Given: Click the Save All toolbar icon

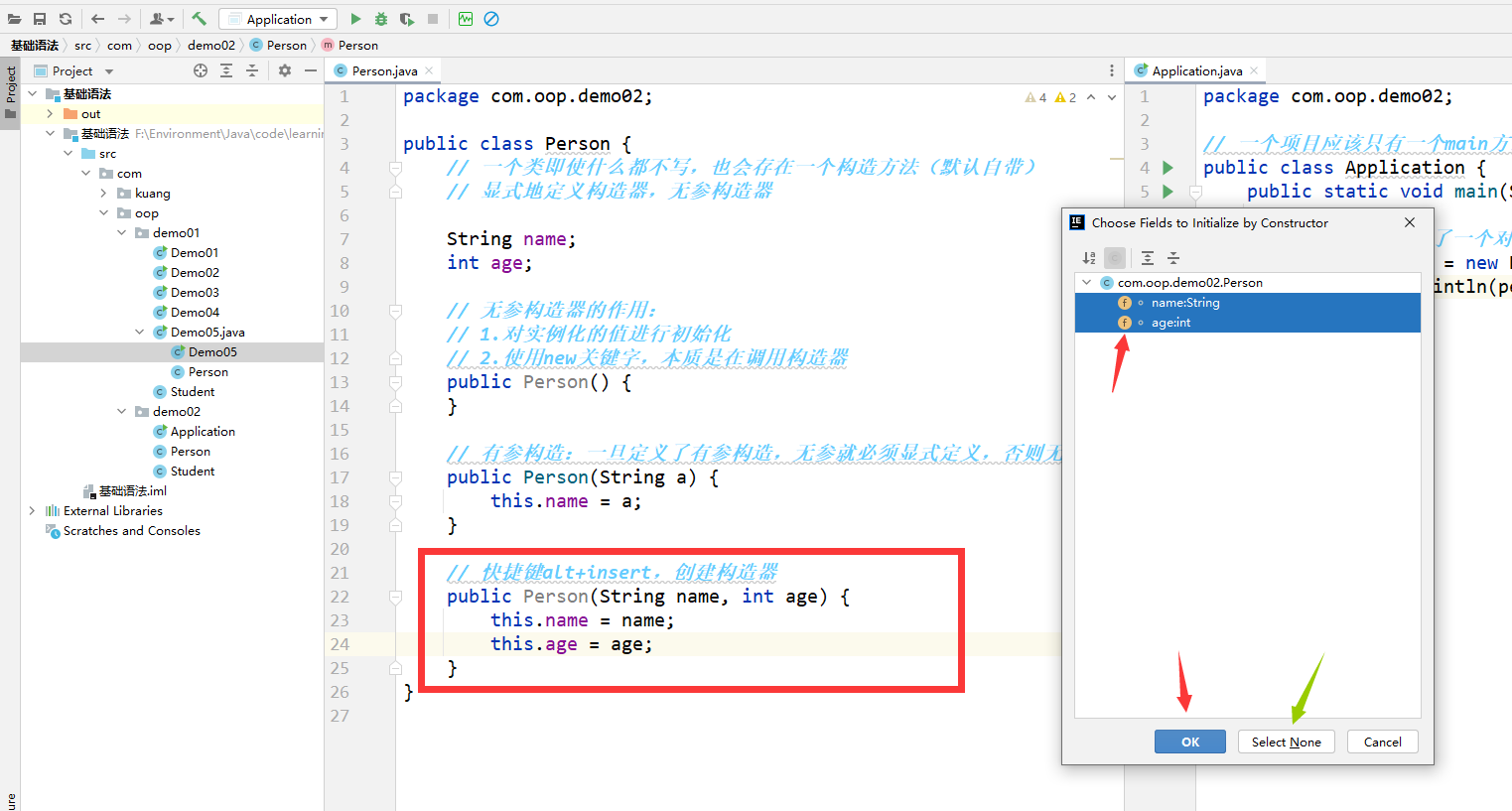Looking at the screenshot, I should pyautogui.click(x=40, y=19).
